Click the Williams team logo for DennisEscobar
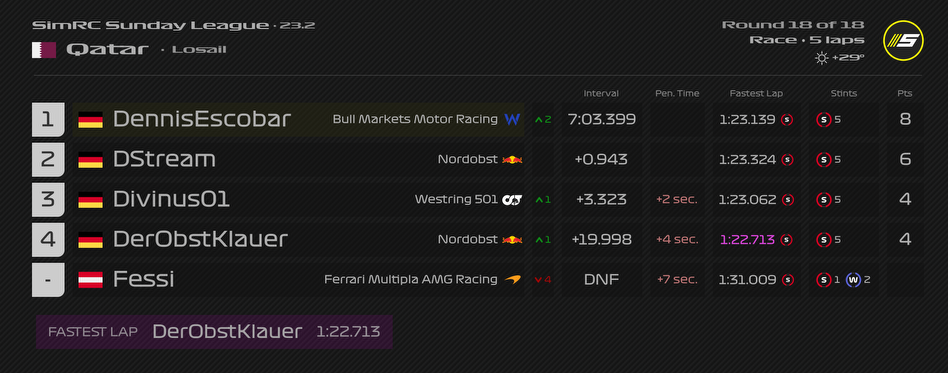The width and height of the screenshot is (948, 373). click(x=512, y=120)
